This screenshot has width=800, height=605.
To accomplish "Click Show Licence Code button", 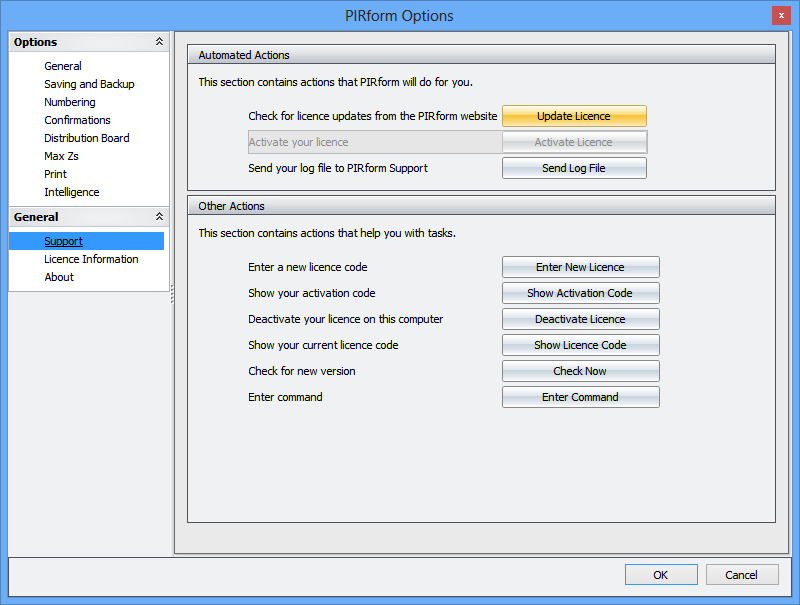I will click(x=580, y=345).
